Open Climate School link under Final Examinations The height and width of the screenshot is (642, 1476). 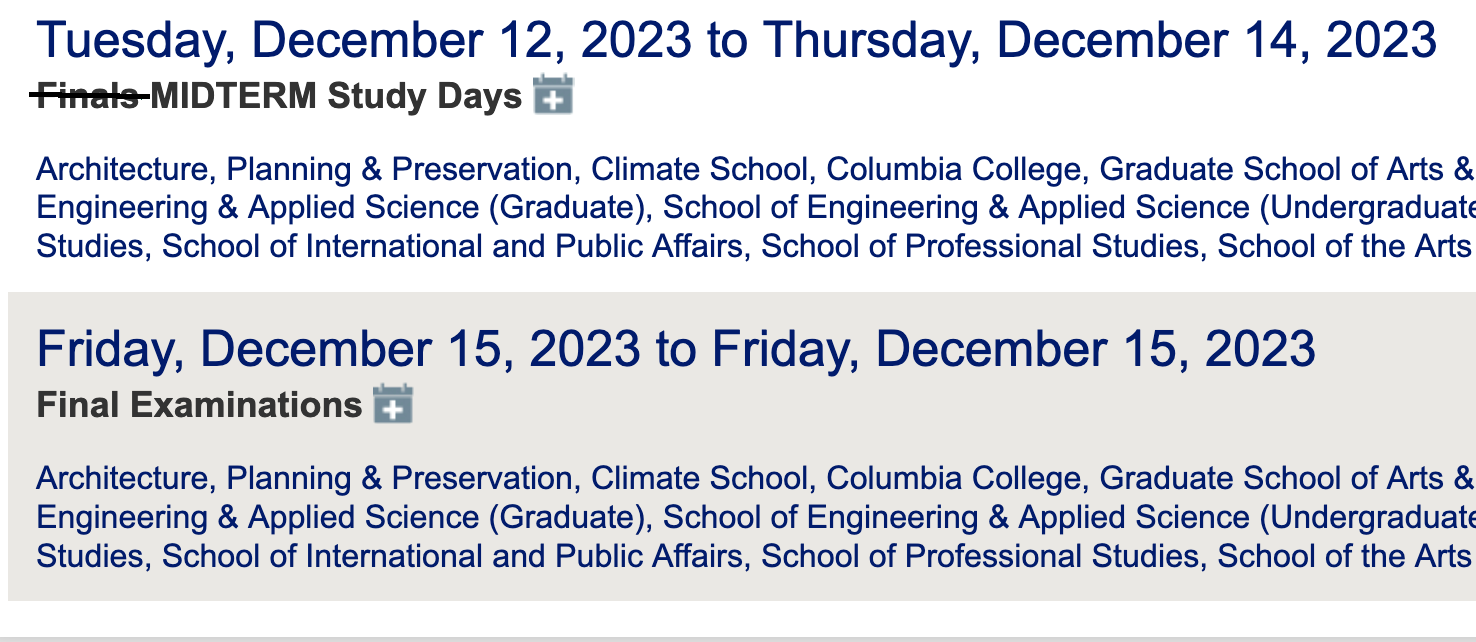pyautogui.click(x=698, y=478)
